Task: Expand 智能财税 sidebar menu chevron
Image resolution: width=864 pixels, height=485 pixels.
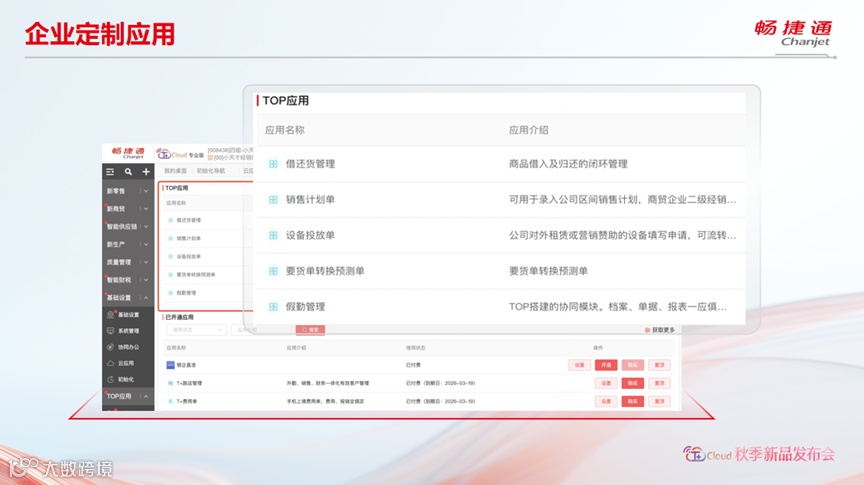Action: (x=146, y=280)
